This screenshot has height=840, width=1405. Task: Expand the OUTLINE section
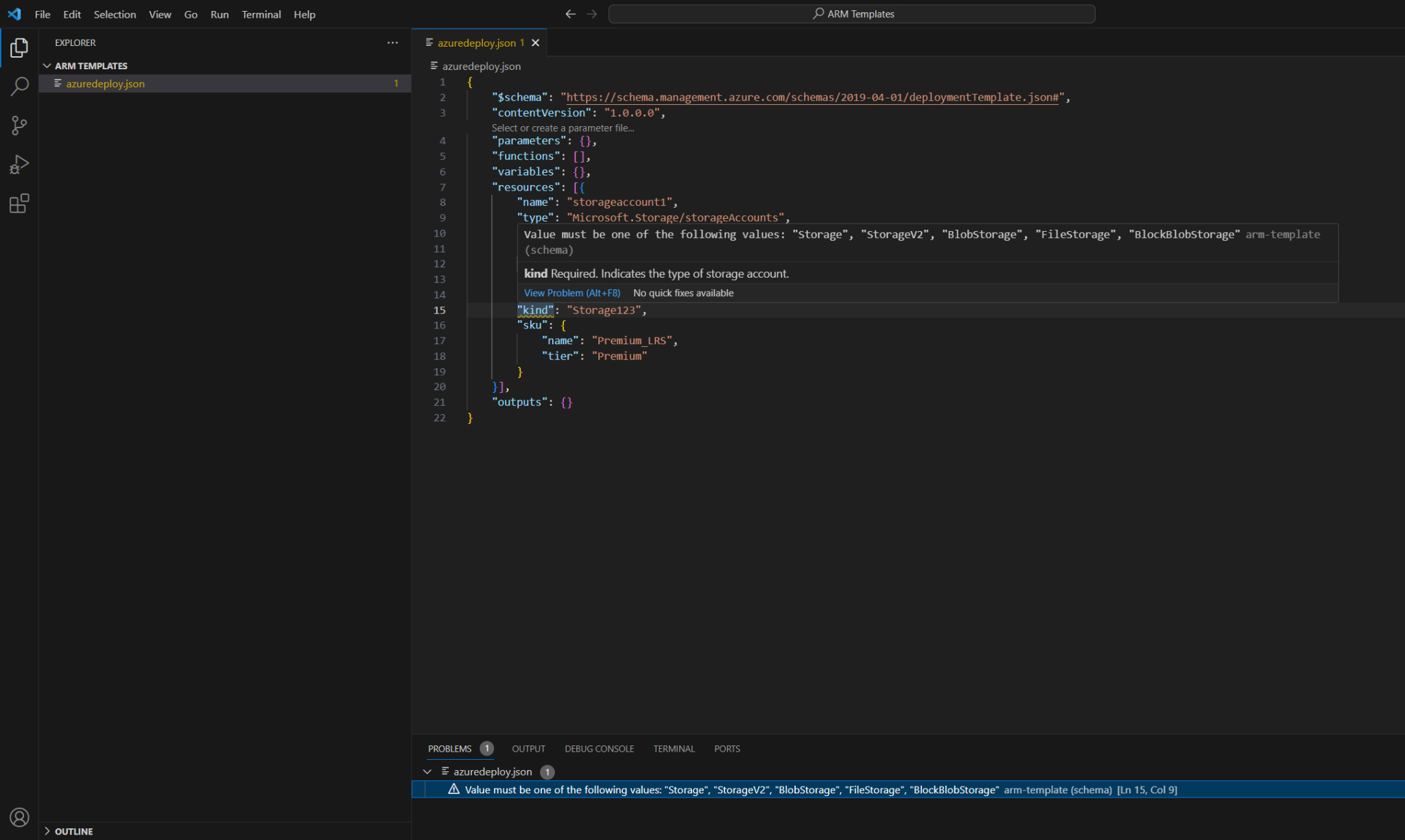tap(47, 831)
